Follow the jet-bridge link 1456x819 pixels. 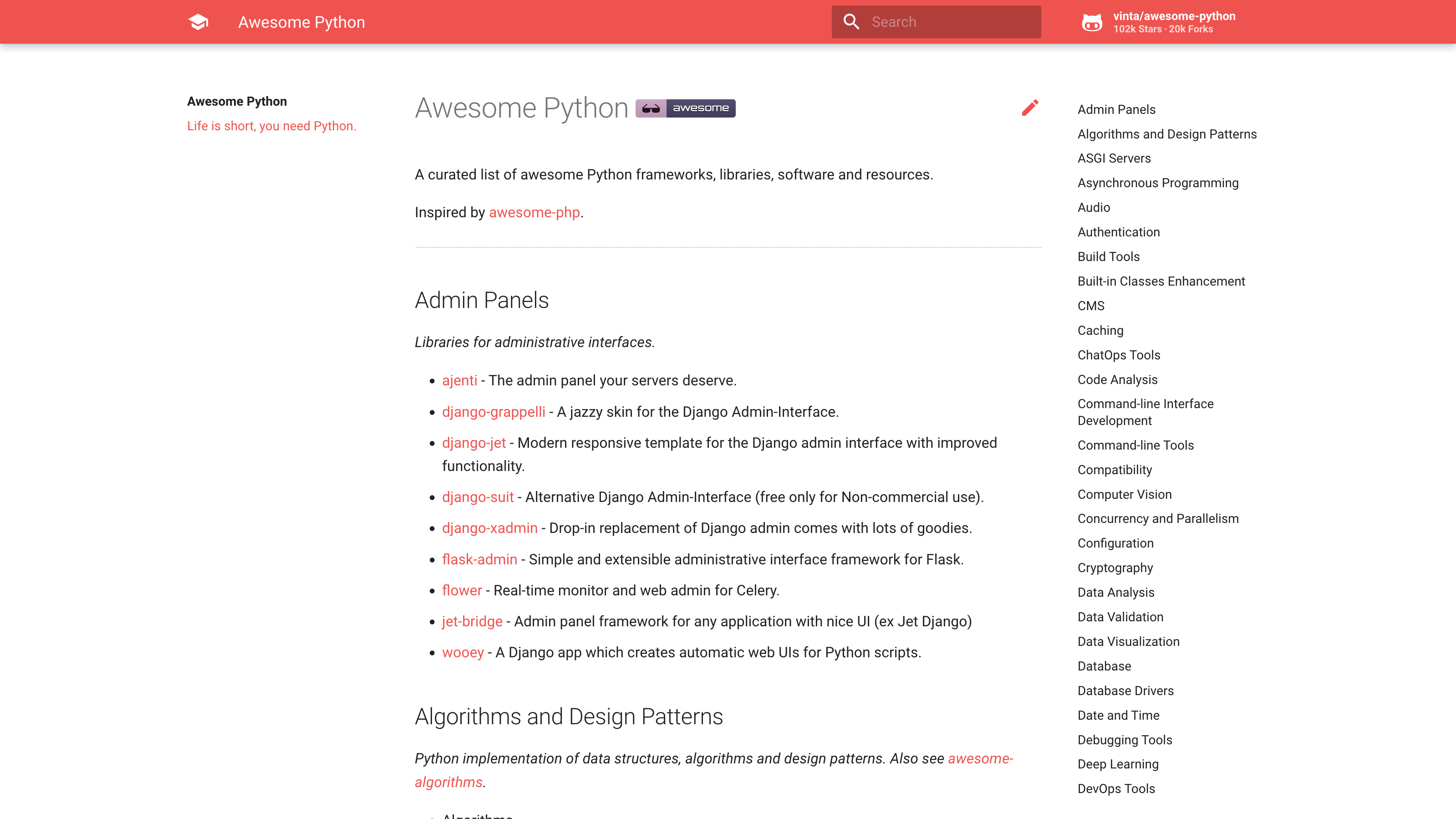pyautogui.click(x=472, y=621)
